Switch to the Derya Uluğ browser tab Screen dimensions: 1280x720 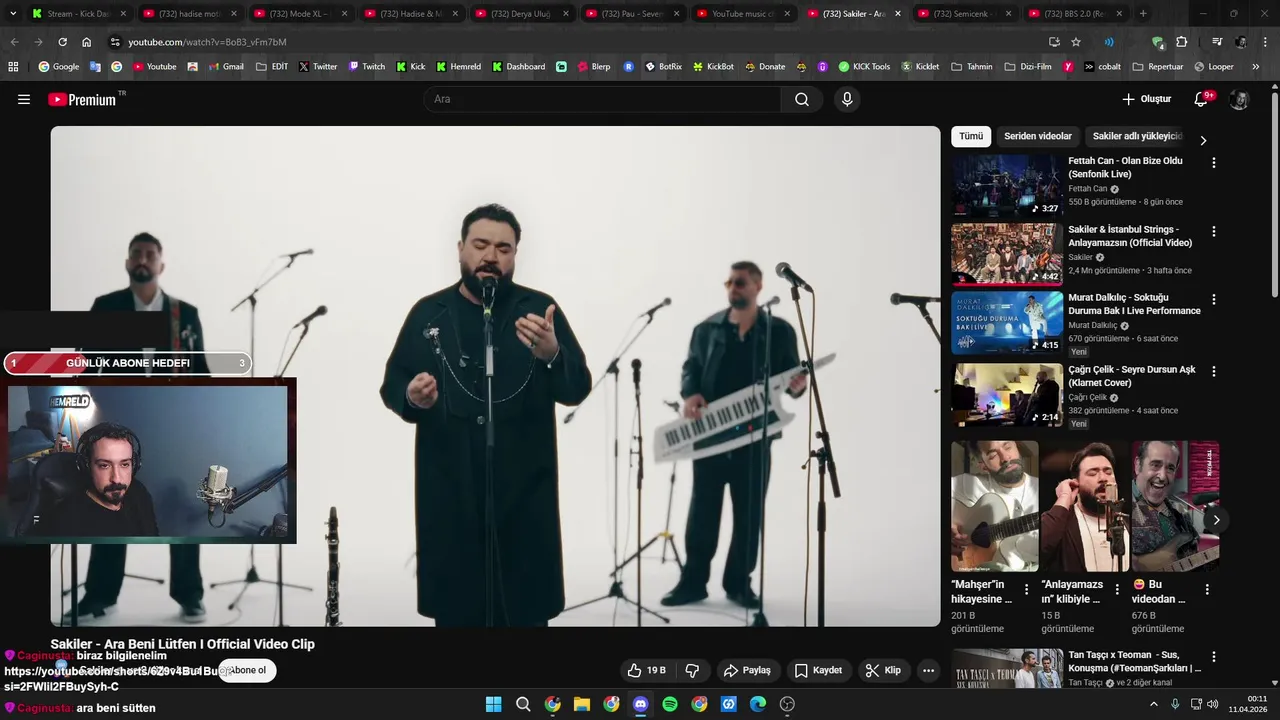521,14
